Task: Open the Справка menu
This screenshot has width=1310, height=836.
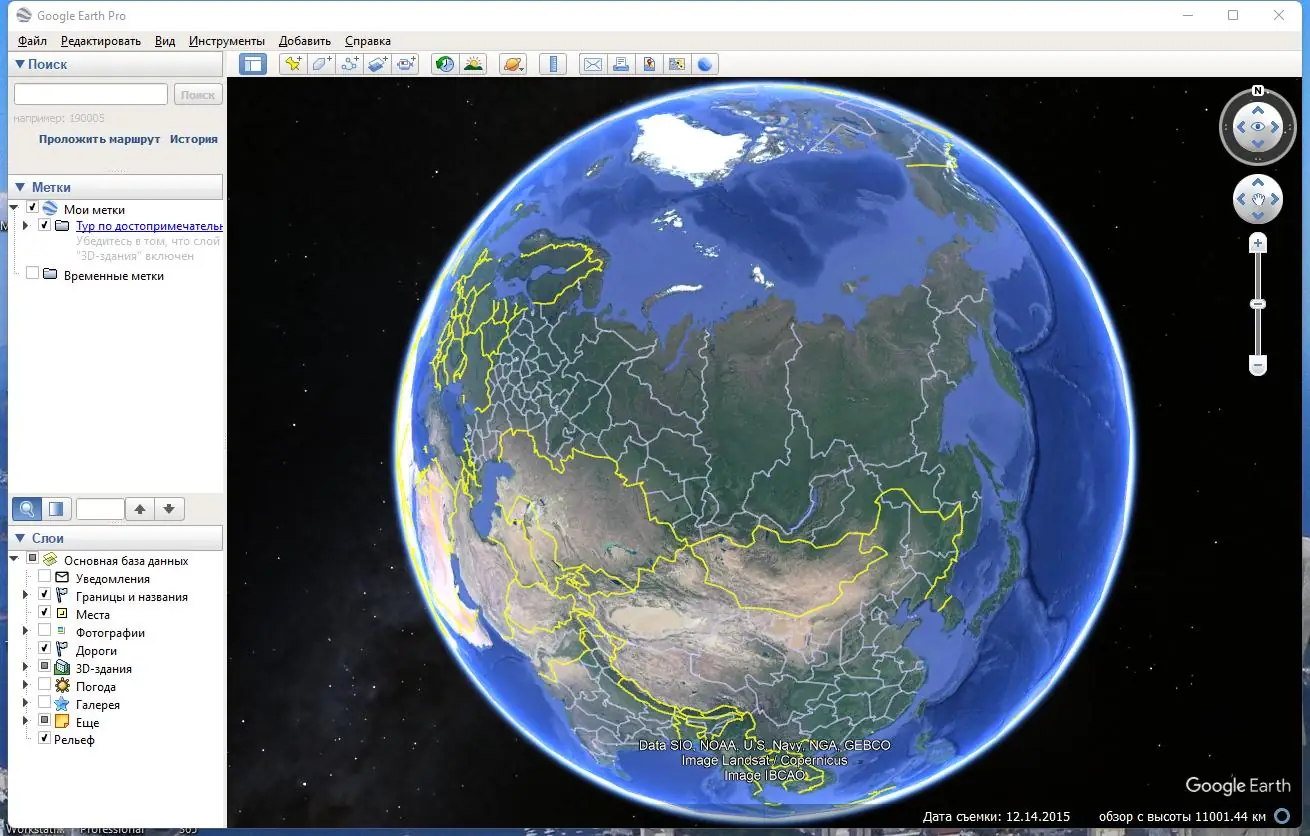Action: (x=366, y=41)
